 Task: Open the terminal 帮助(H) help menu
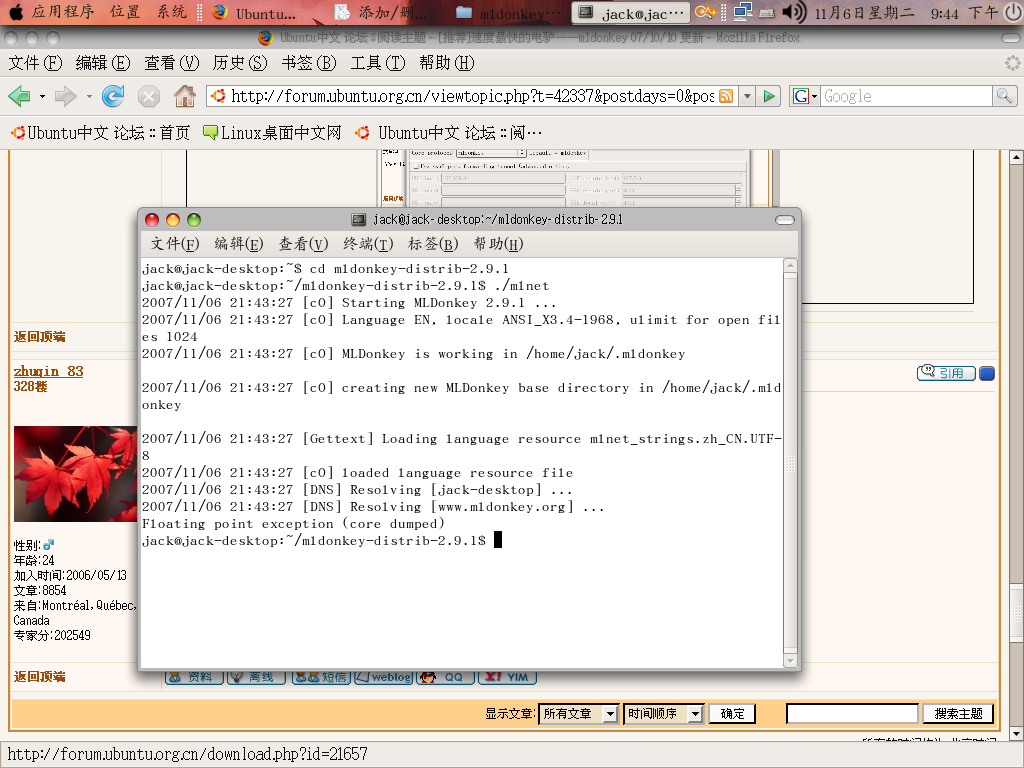tap(498, 244)
